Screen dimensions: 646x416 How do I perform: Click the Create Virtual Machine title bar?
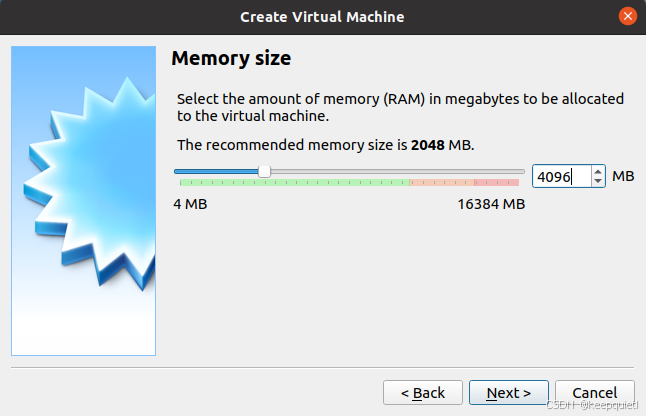click(322, 16)
